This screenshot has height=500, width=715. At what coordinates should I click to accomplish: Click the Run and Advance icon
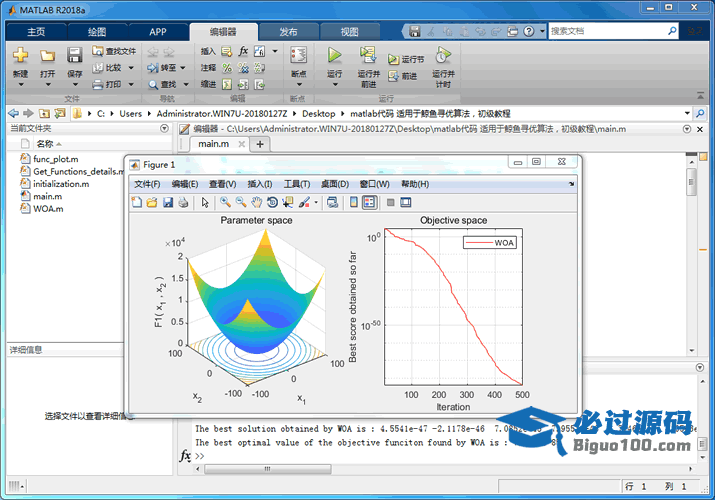point(368,55)
